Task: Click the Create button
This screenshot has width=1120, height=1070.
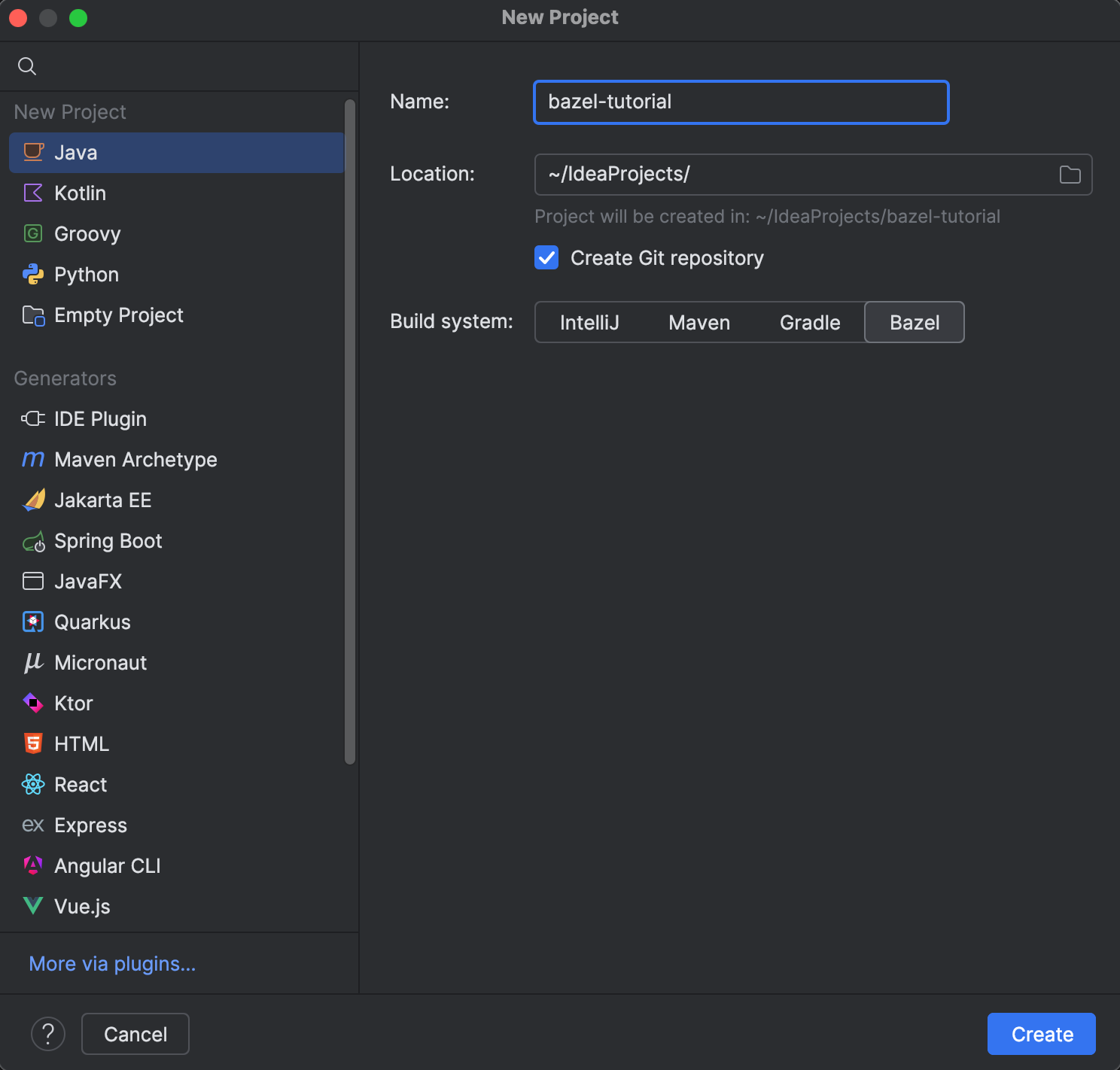Action: [1041, 1034]
